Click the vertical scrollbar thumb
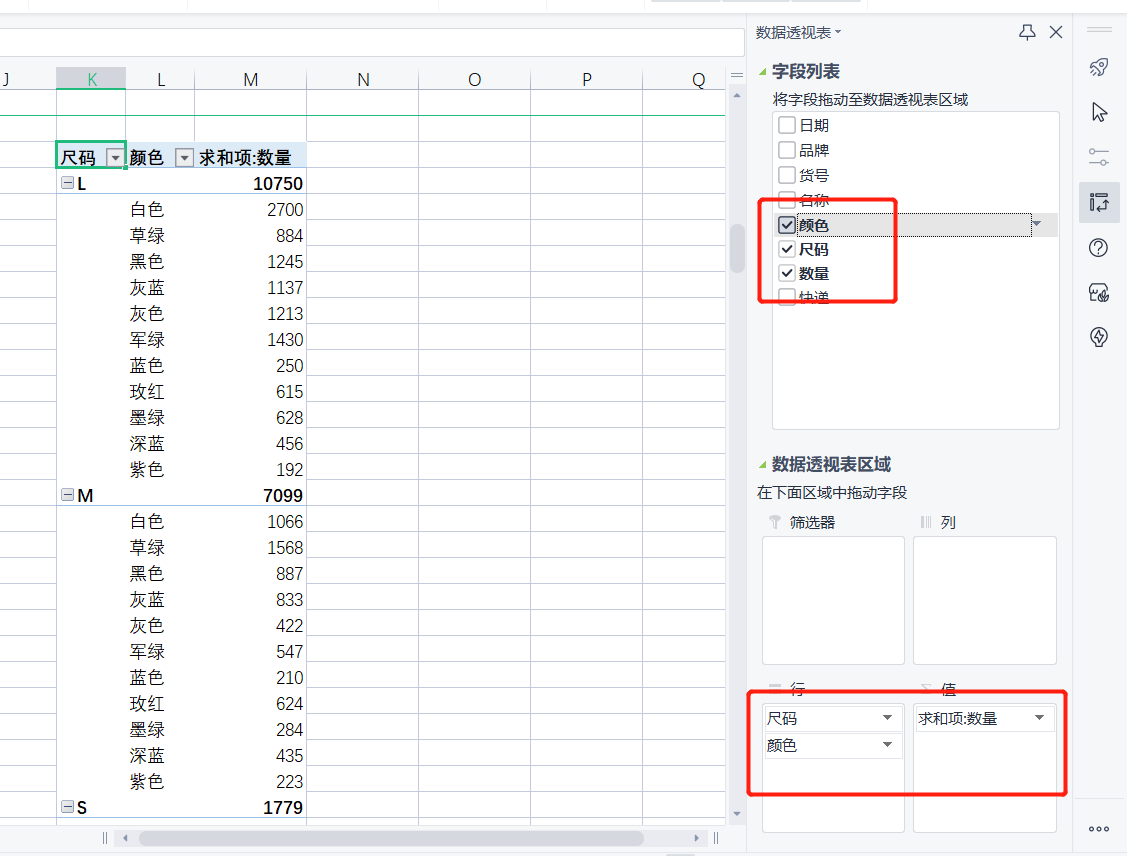 point(737,249)
